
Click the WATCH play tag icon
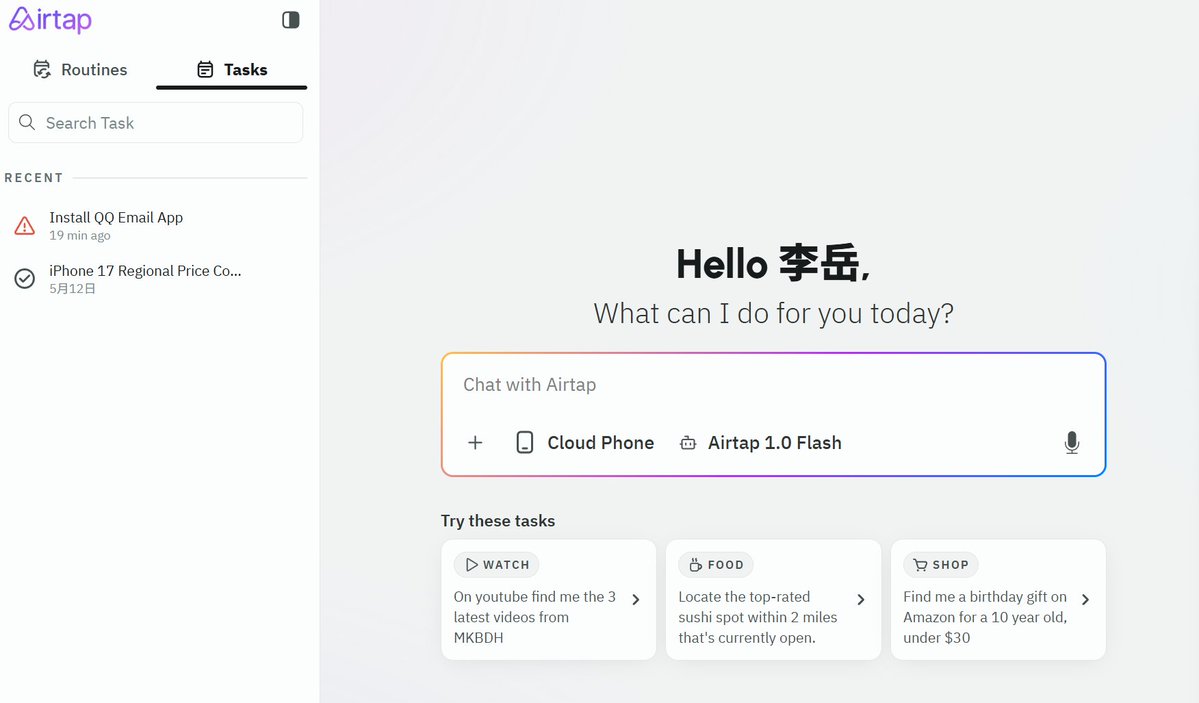[x=472, y=565]
